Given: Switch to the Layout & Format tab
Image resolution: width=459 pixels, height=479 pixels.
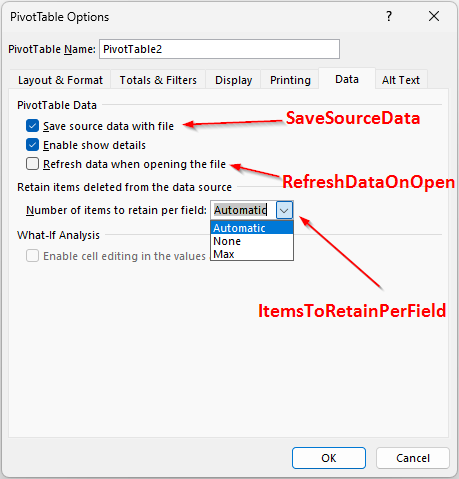Looking at the screenshot, I should click(x=60, y=80).
